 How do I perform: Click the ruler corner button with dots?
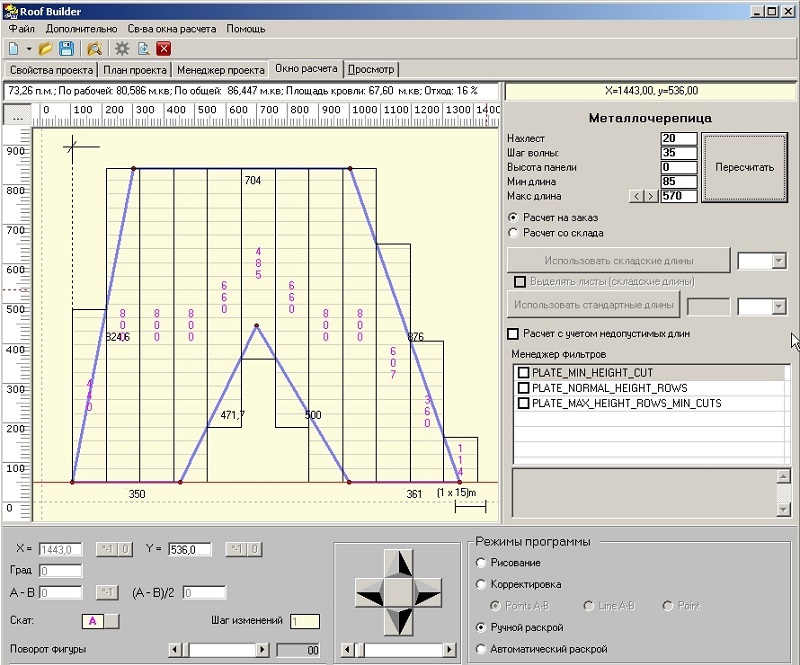coord(17,114)
